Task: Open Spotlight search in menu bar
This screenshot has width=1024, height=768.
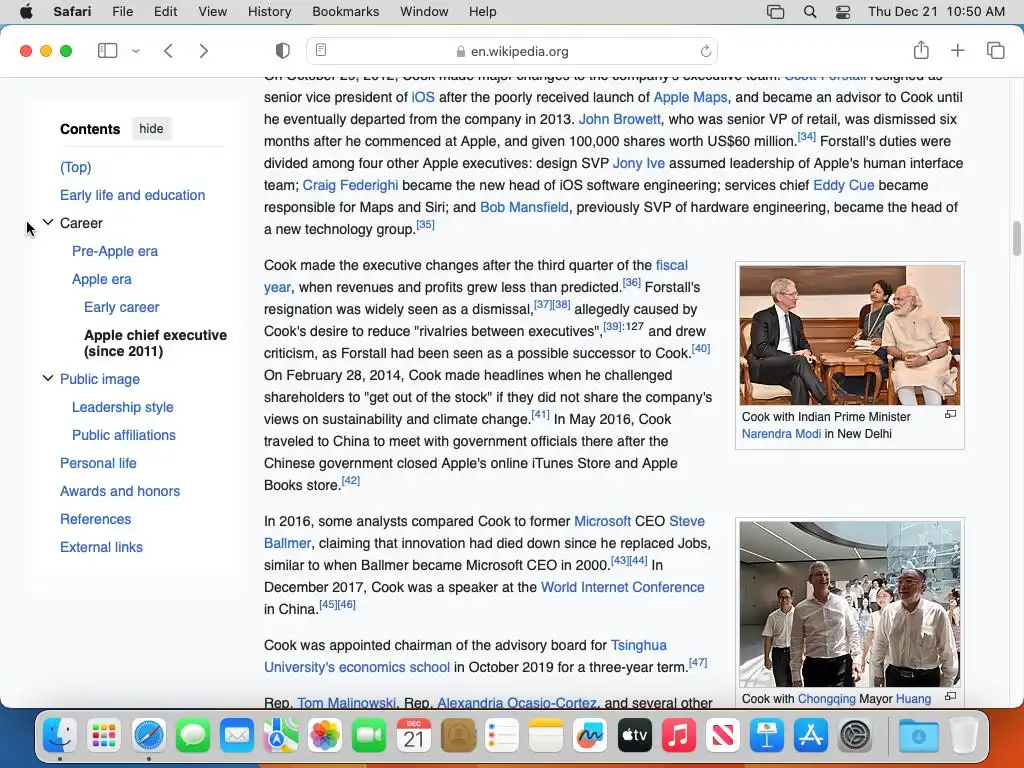Action: (x=810, y=12)
